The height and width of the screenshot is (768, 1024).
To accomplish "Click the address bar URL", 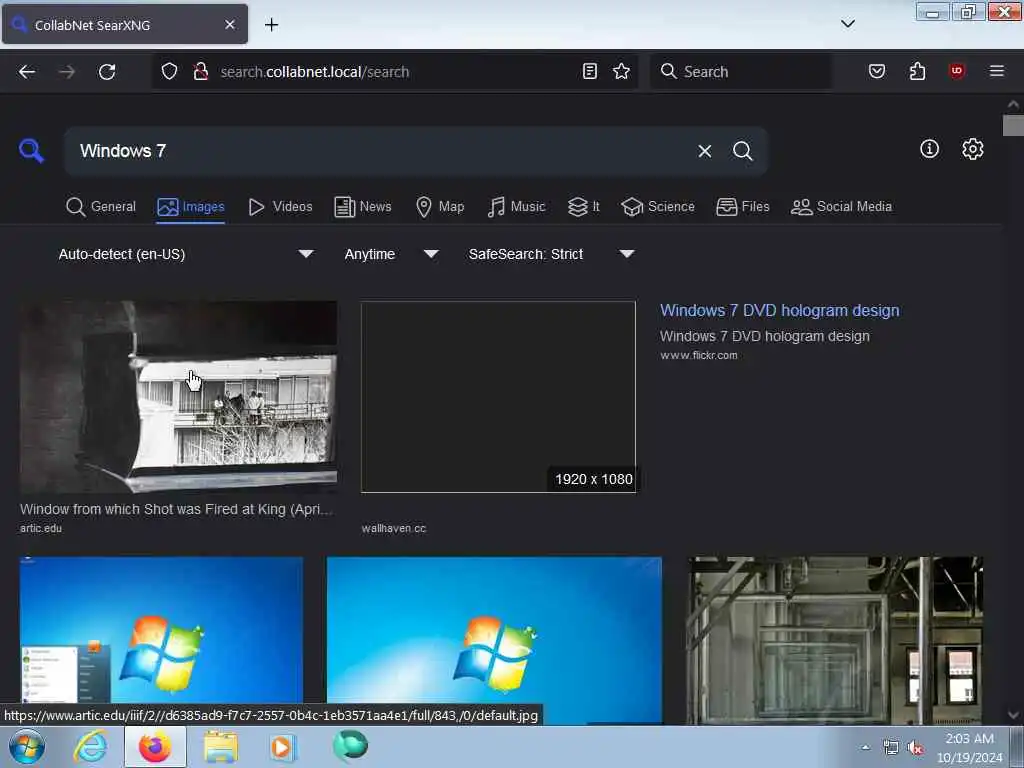I will tap(315, 72).
